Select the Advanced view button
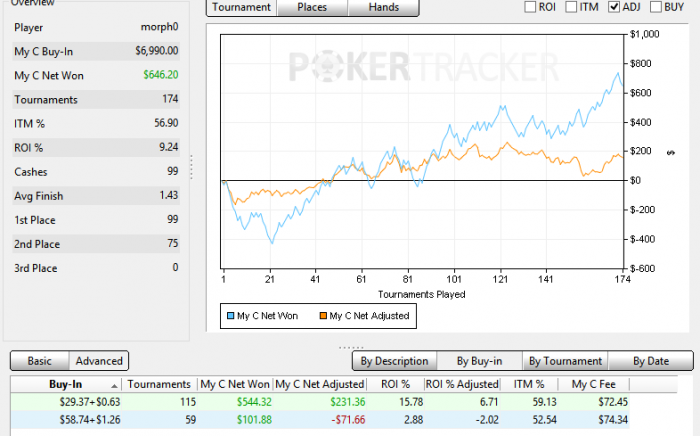The image size is (700, 436). [x=99, y=361]
